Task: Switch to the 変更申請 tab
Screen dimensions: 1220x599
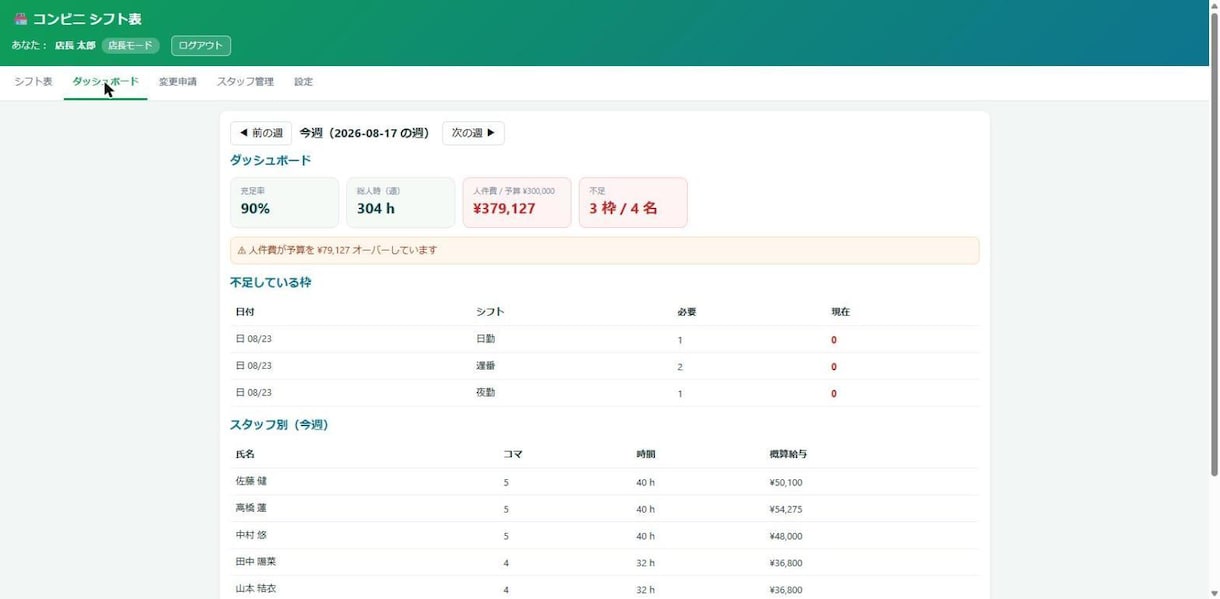Action: click(178, 82)
